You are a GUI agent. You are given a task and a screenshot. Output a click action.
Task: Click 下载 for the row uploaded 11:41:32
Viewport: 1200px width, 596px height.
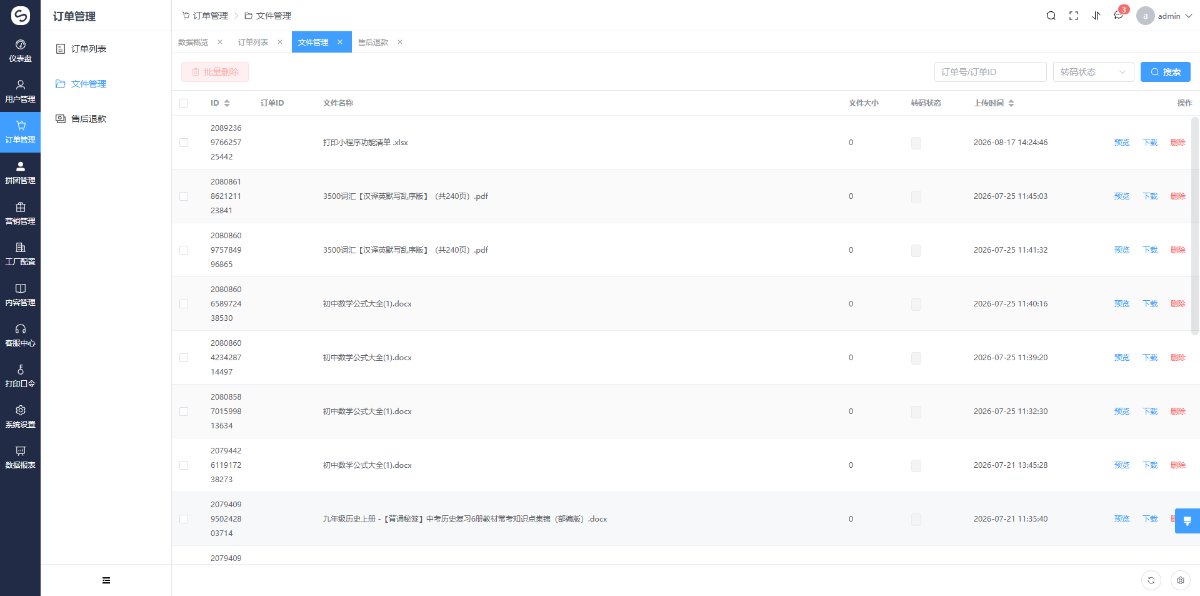tap(1150, 250)
